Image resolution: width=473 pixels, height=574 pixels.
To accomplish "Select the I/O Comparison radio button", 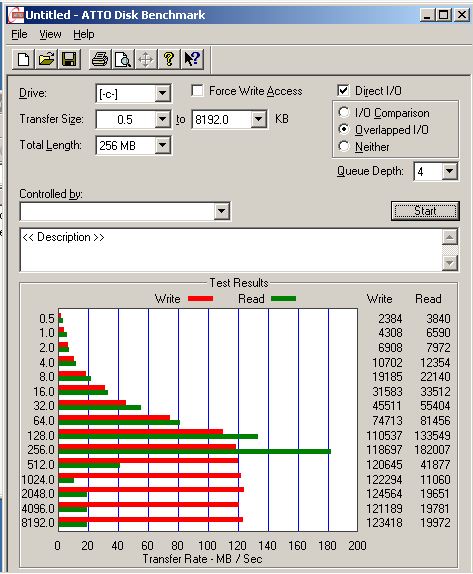I will [344, 112].
